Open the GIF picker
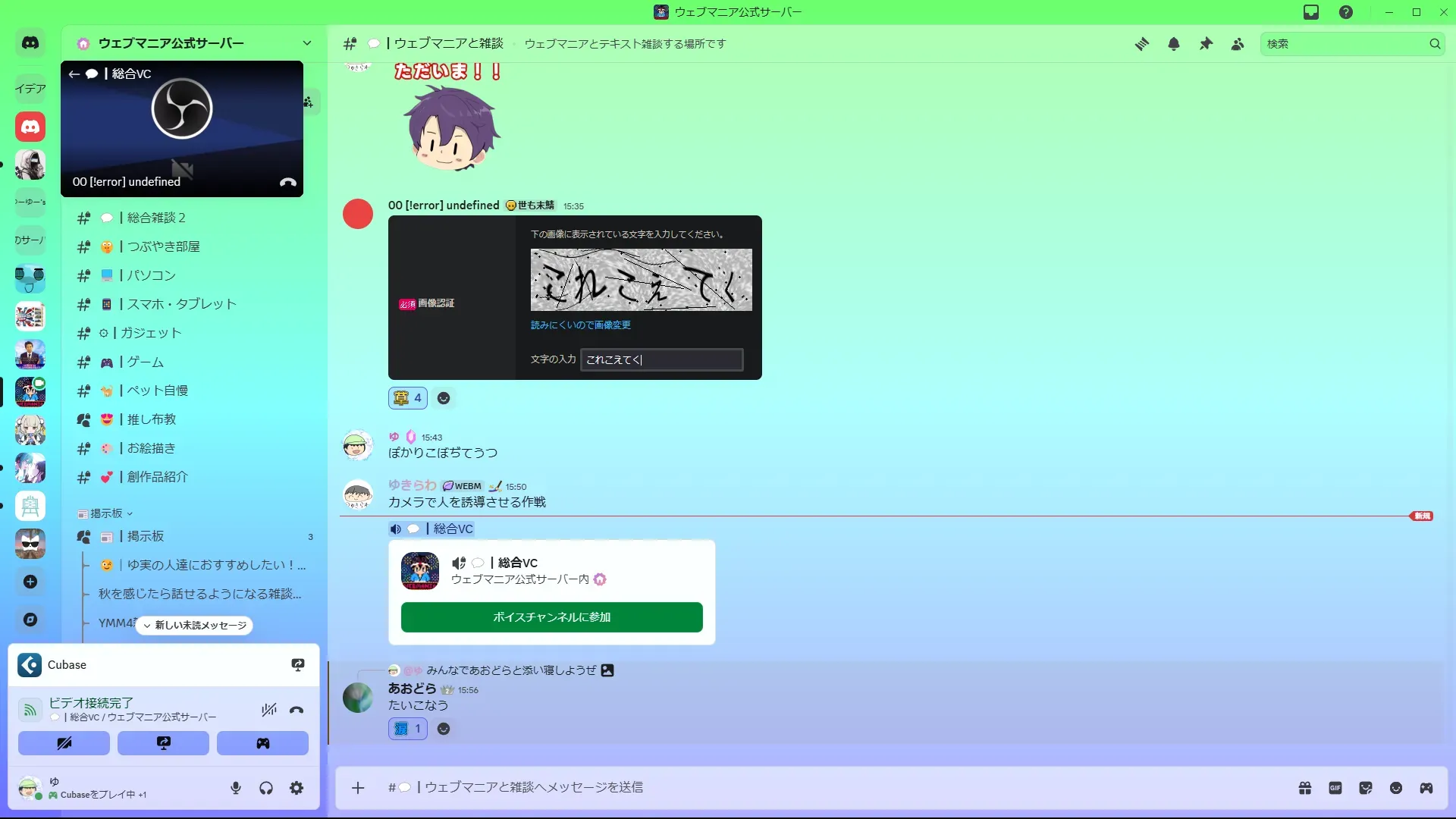1456x819 pixels. (x=1335, y=788)
